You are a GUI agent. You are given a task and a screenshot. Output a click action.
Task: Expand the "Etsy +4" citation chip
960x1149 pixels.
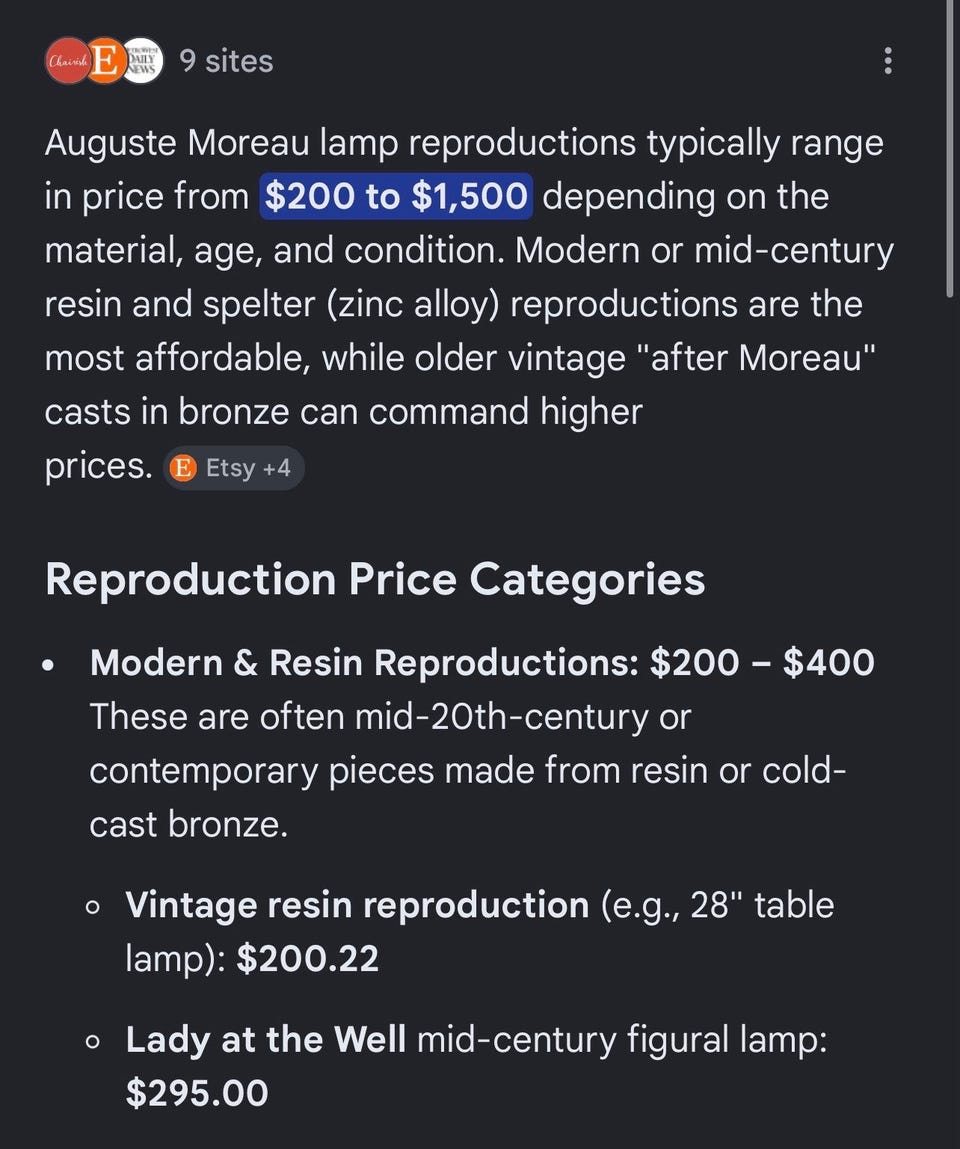point(234,467)
